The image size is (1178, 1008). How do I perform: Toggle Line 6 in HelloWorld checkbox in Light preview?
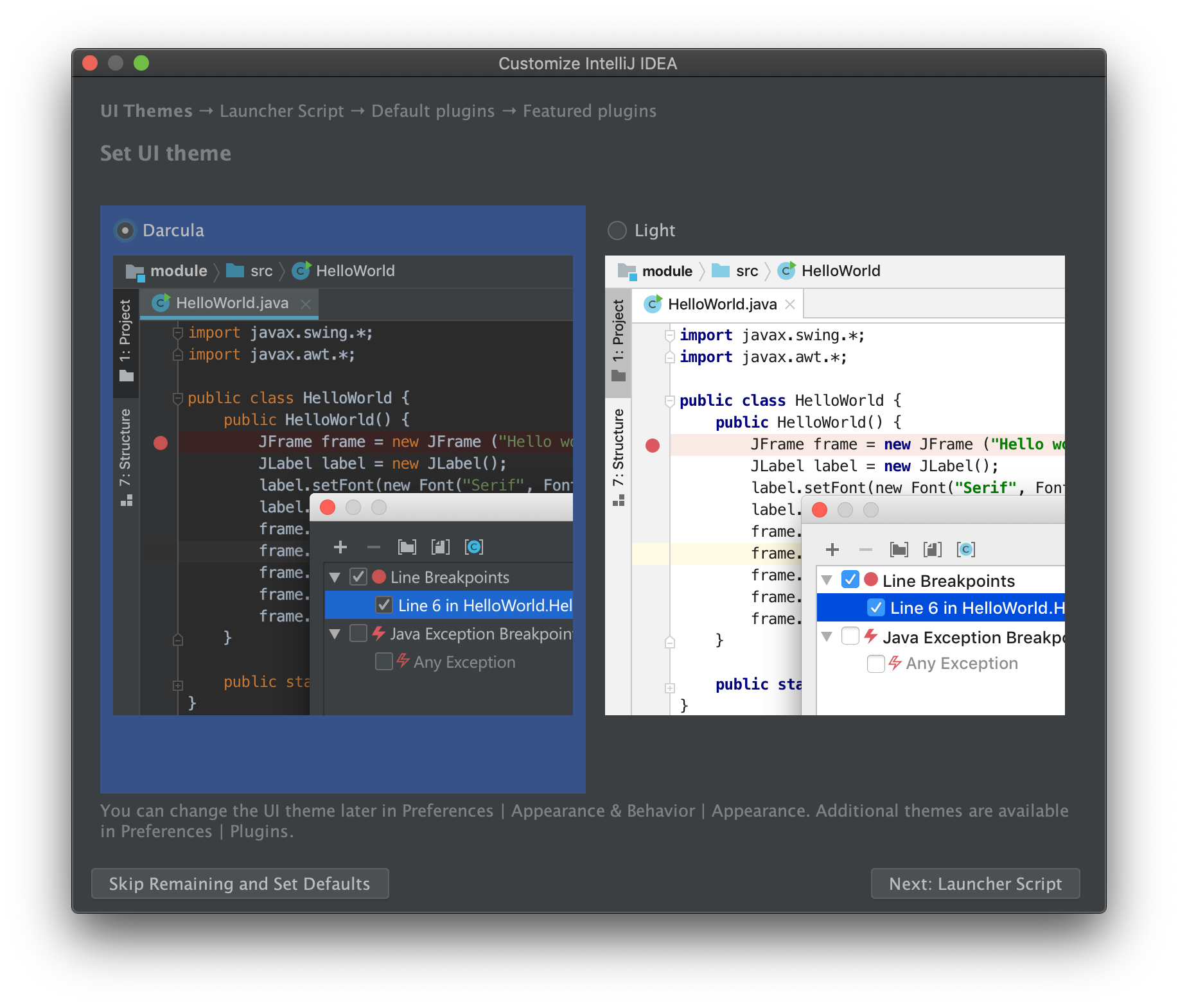[876, 607]
